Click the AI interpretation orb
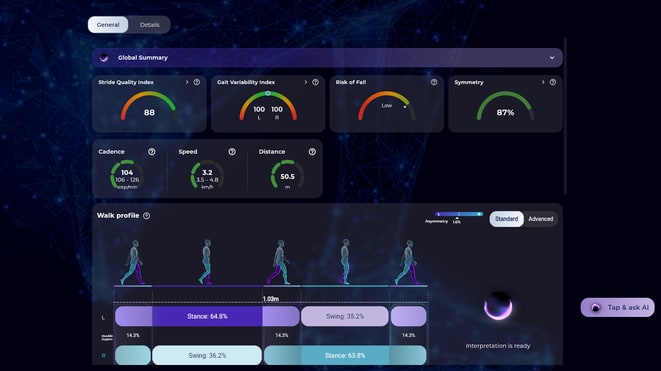Image resolution: width=661 pixels, height=371 pixels. (x=498, y=306)
